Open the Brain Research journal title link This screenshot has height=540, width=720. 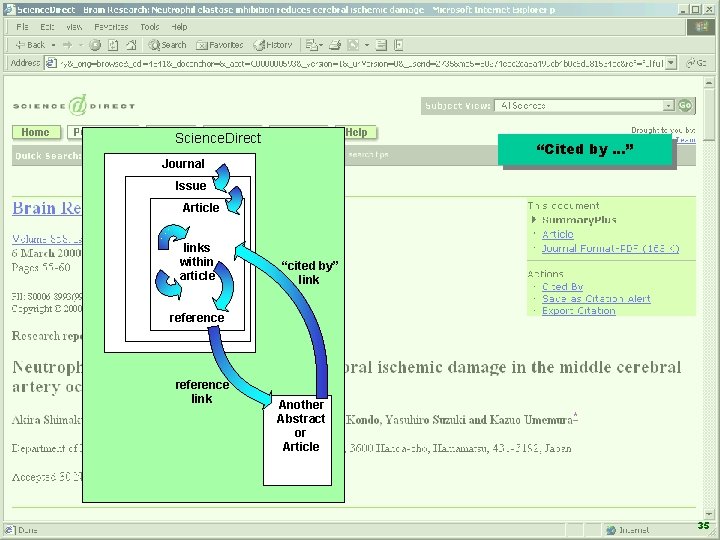47,208
